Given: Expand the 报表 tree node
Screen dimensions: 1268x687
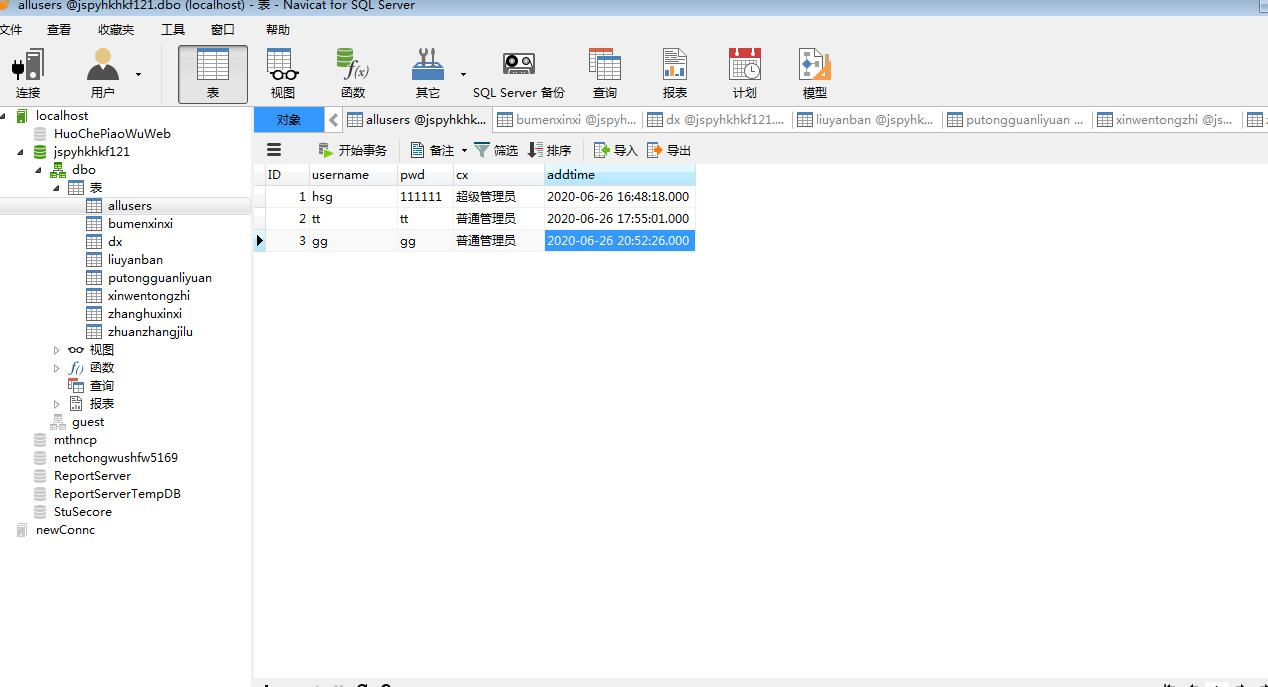Looking at the screenshot, I should click(57, 404).
